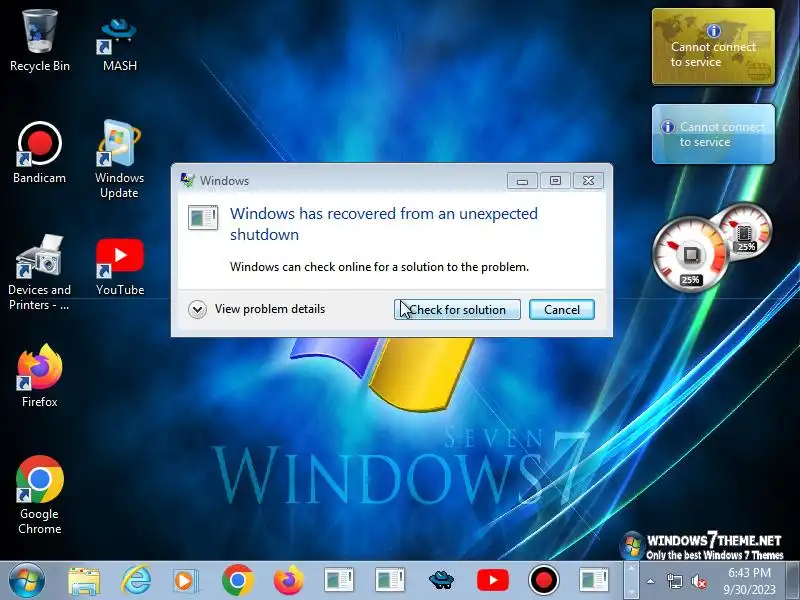
Task: Click the gold Cannot connect gadget
Action: point(713,46)
